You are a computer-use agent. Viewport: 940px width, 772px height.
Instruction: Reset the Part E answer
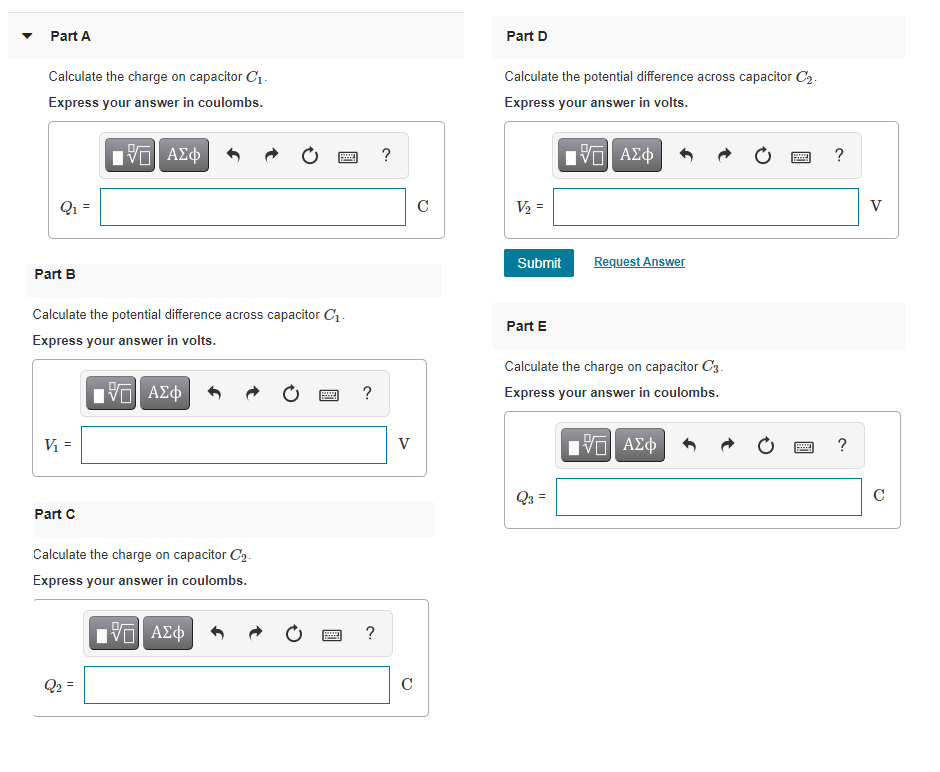point(766,446)
